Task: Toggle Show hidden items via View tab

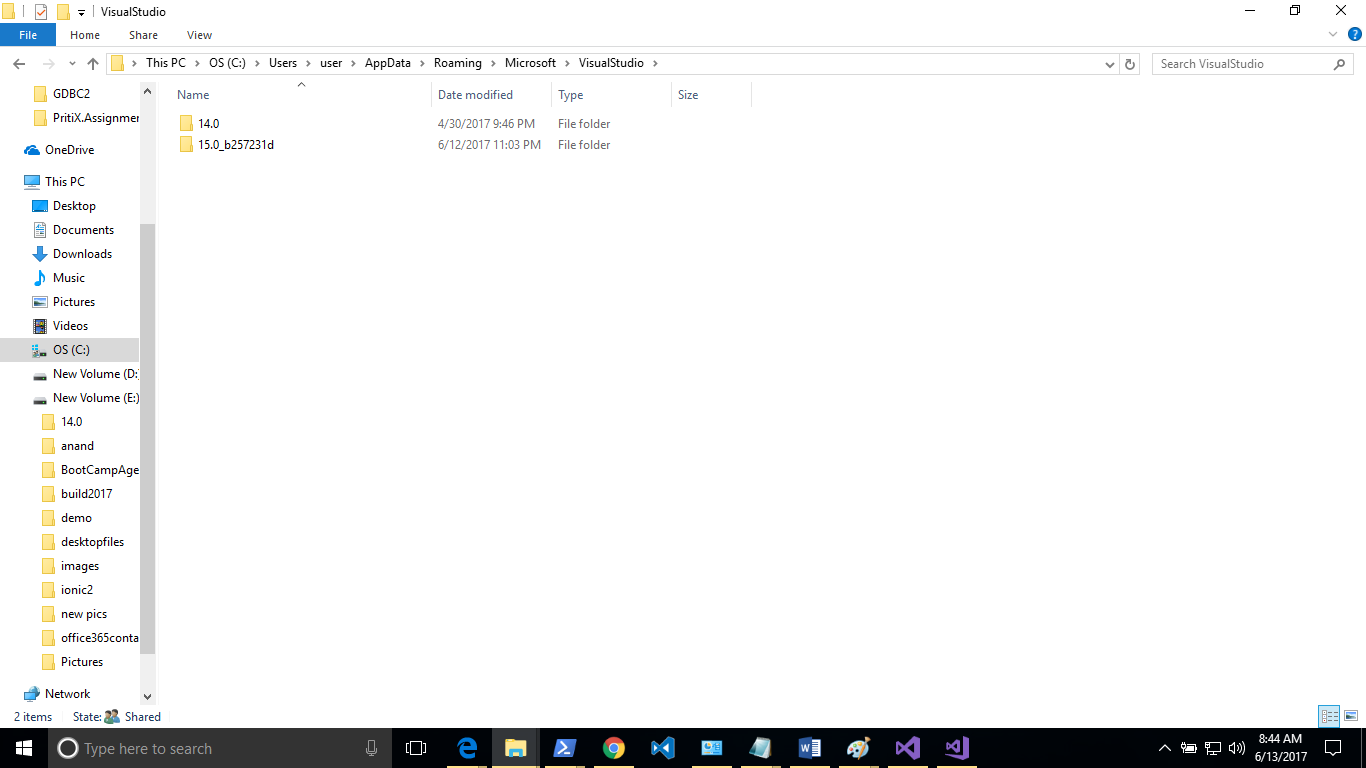Action: (199, 34)
